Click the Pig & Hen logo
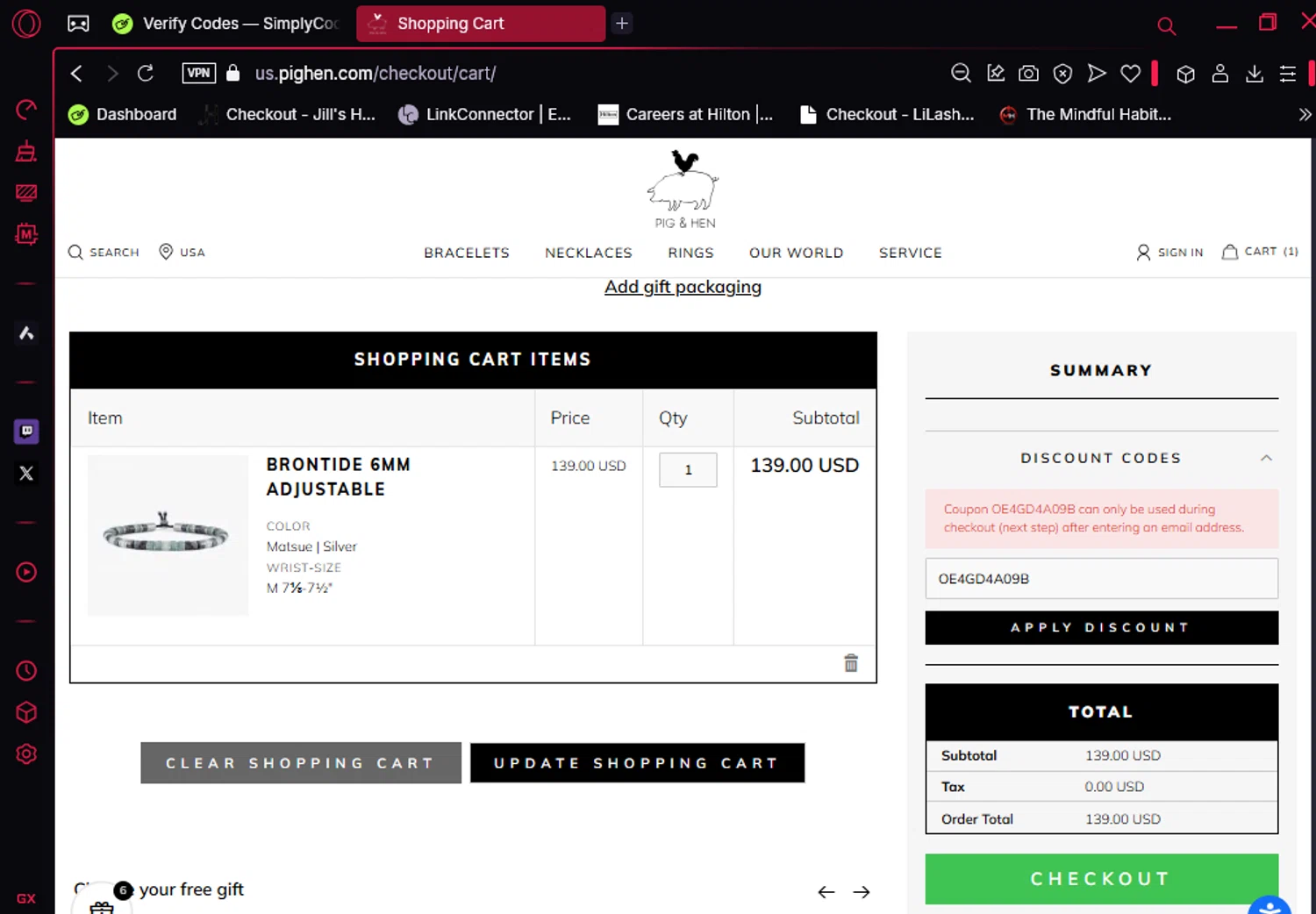This screenshot has width=1316, height=914. (684, 189)
